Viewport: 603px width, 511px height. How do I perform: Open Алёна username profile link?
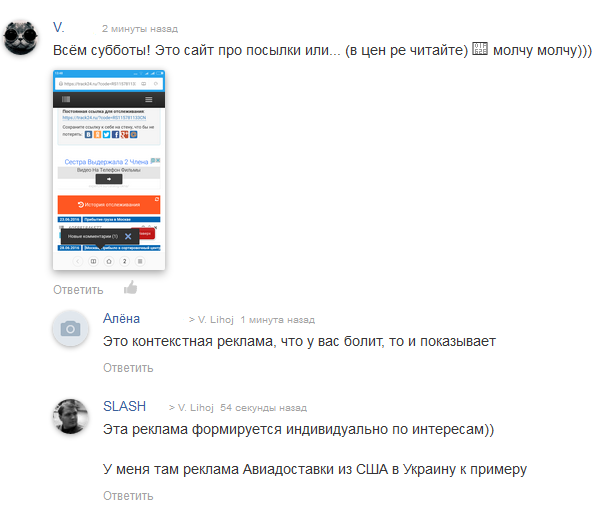122,319
